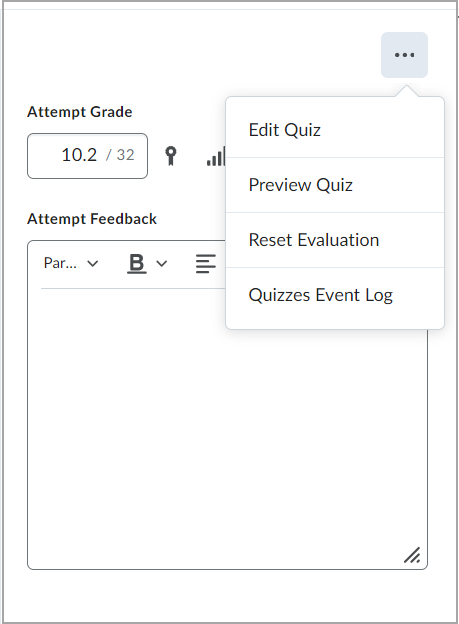This screenshot has height=624, width=459.
Task: Click the chevron beside the Par... format label
Action: [92, 263]
